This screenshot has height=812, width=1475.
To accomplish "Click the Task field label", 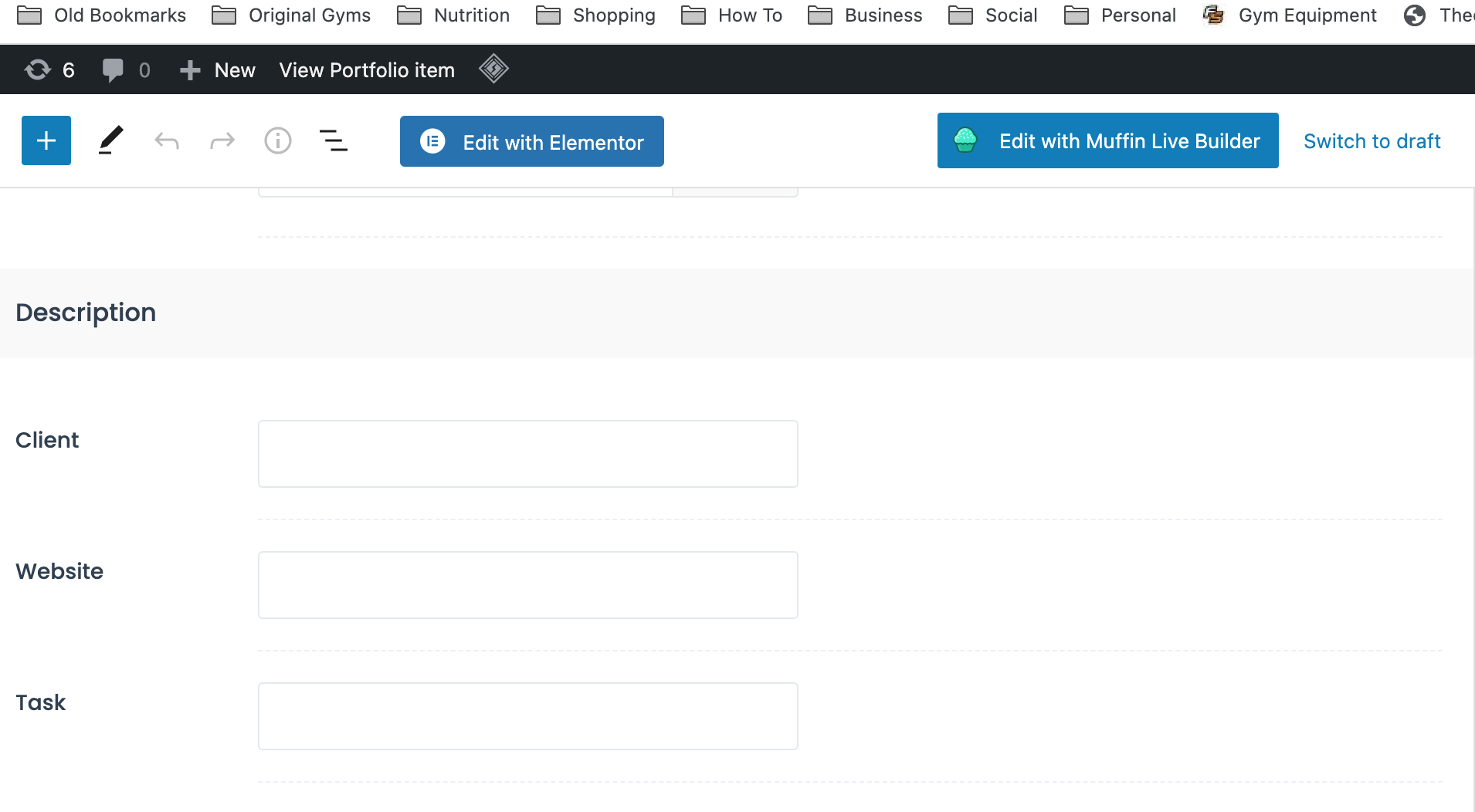I will coord(41,702).
